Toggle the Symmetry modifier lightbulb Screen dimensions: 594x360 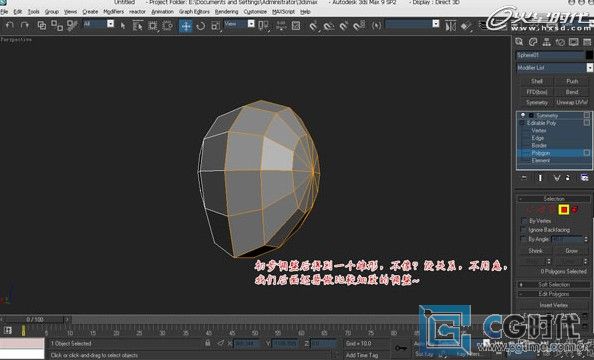coord(523,115)
